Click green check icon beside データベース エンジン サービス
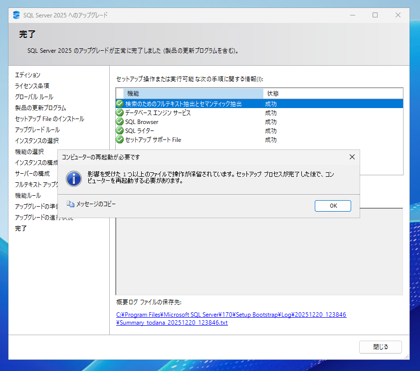Viewport: 420px width, 371px height. pyautogui.click(x=120, y=113)
